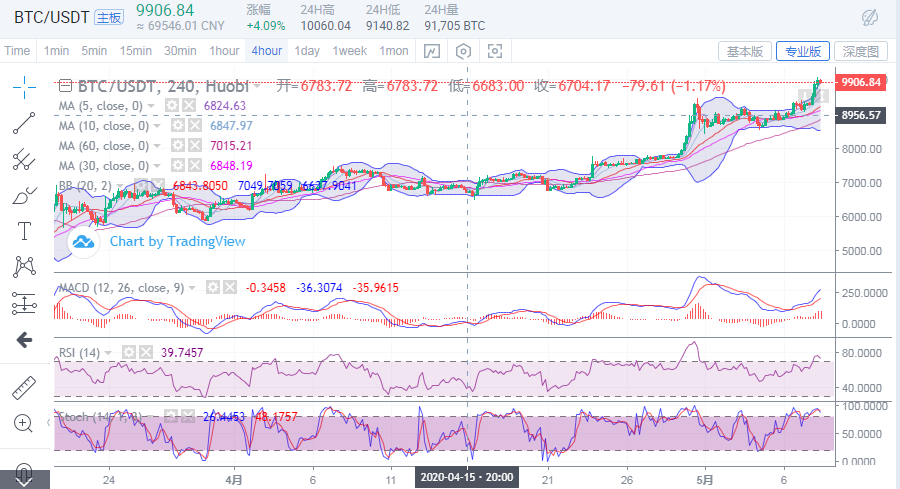Switch to 1min timeframe
The image size is (900, 489).
click(x=56, y=51)
